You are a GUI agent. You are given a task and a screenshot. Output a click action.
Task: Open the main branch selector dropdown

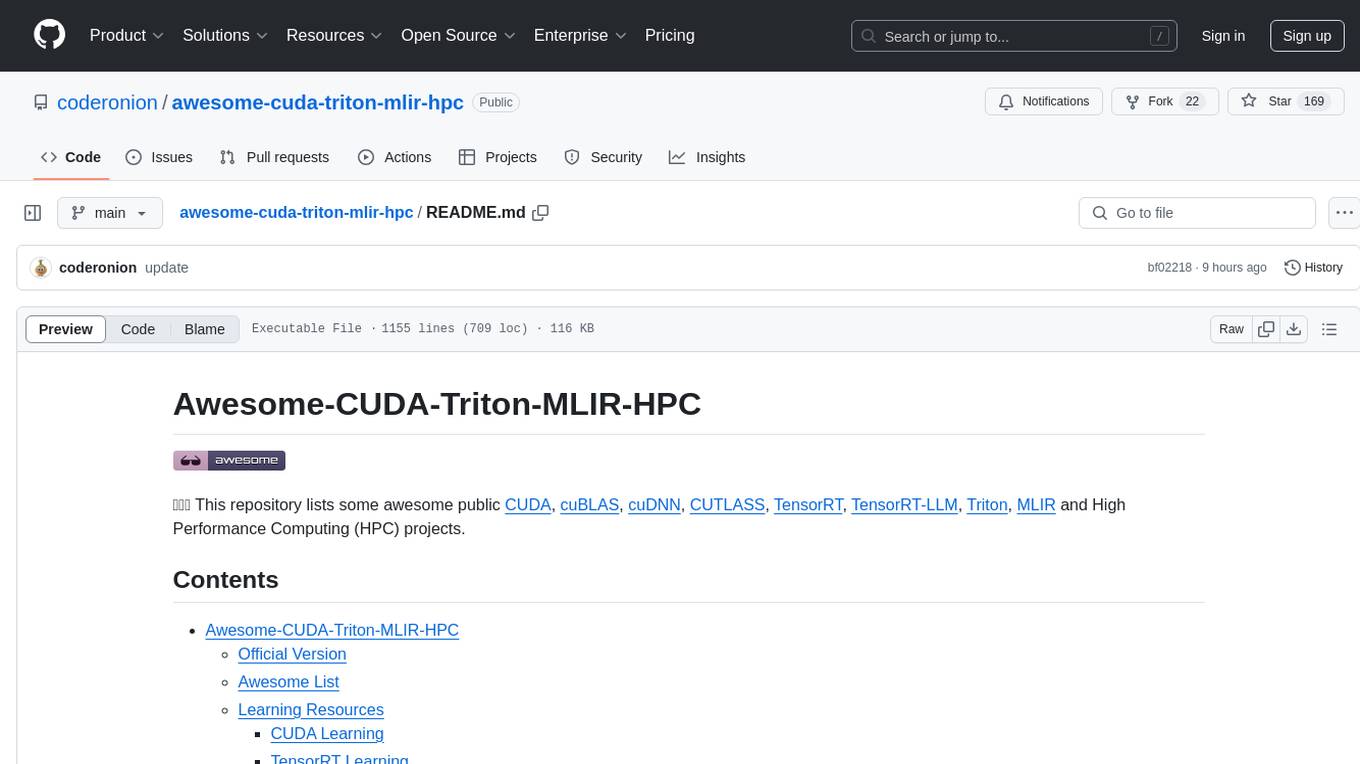pos(109,213)
